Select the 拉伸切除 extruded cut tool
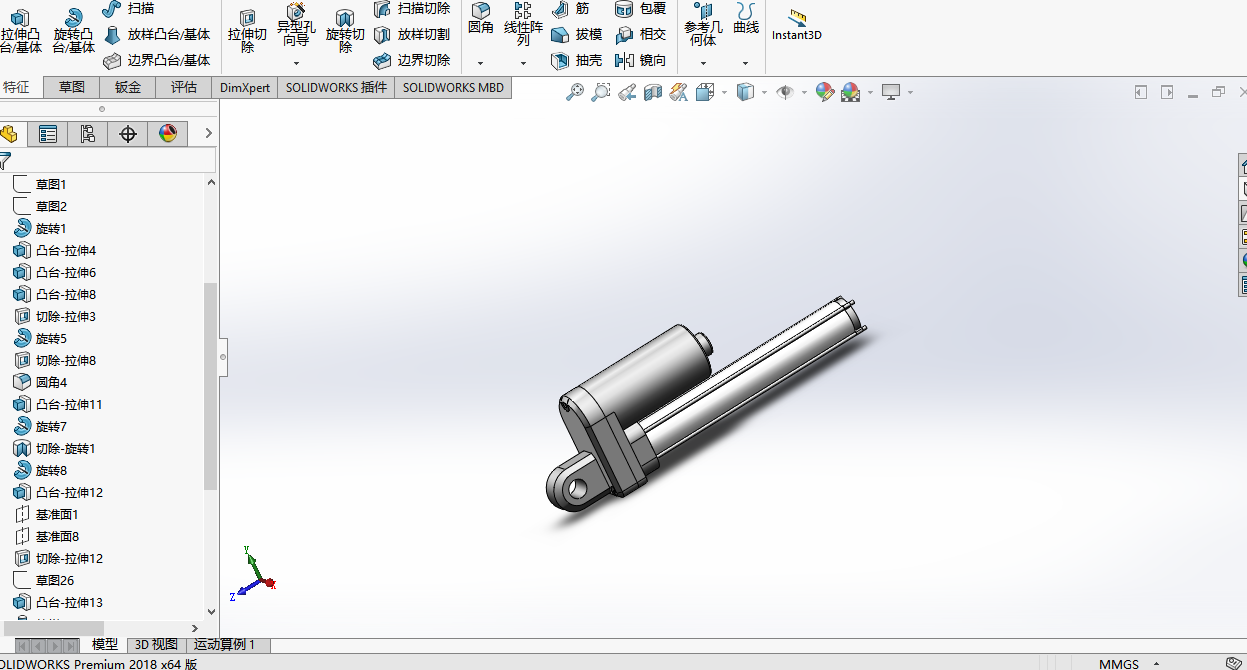 click(x=247, y=30)
